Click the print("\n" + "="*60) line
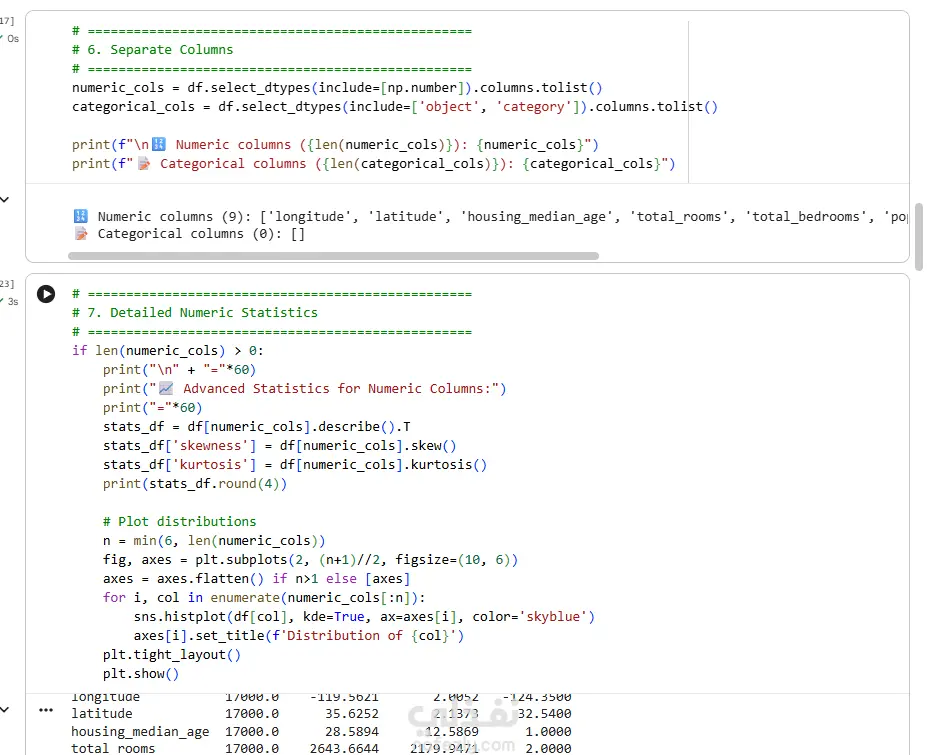Image resolution: width=927 pixels, height=755 pixels. (x=179, y=370)
